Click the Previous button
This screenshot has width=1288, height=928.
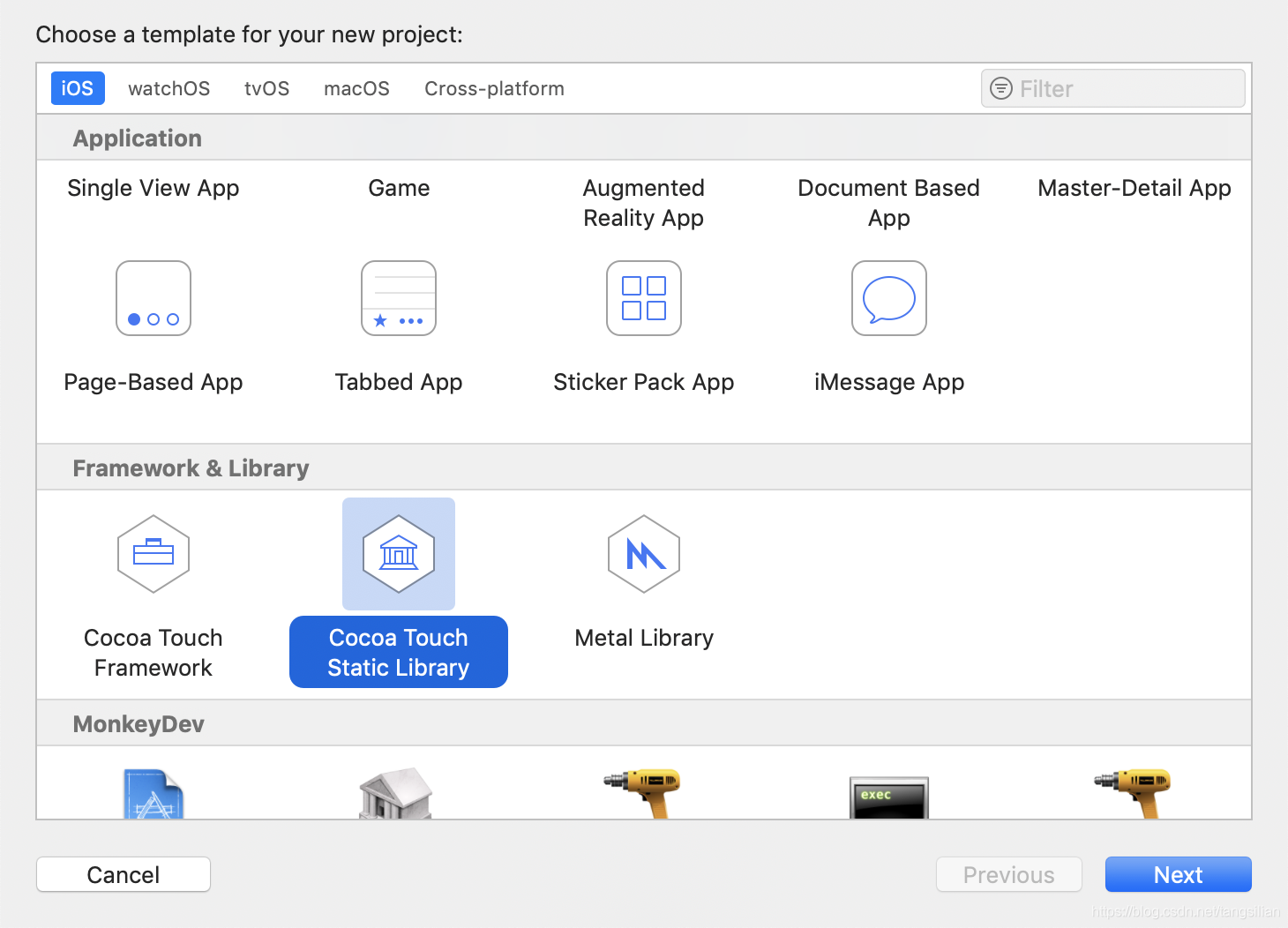coord(1009,874)
